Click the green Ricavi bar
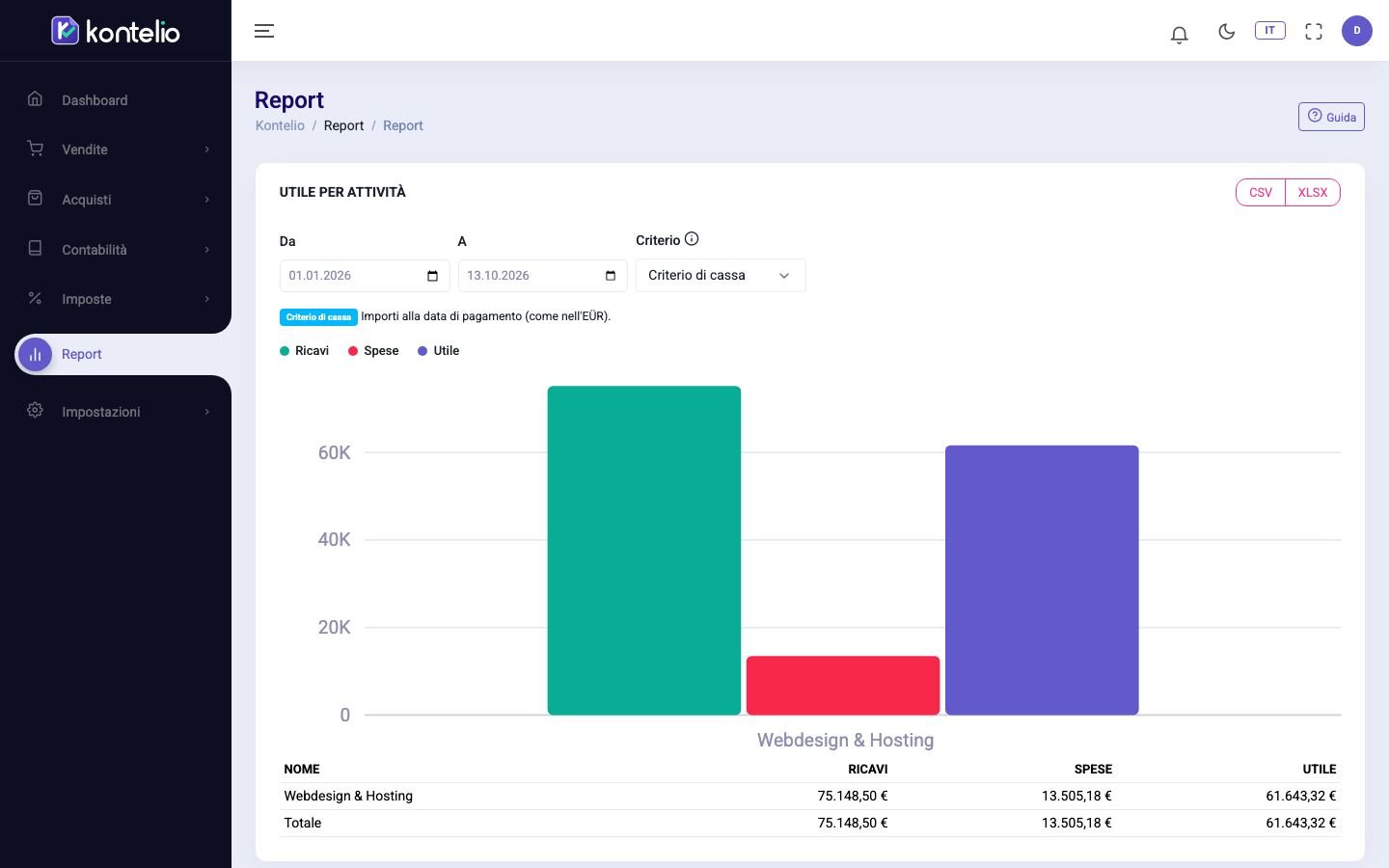The height and width of the screenshot is (868, 1389). pos(644,551)
